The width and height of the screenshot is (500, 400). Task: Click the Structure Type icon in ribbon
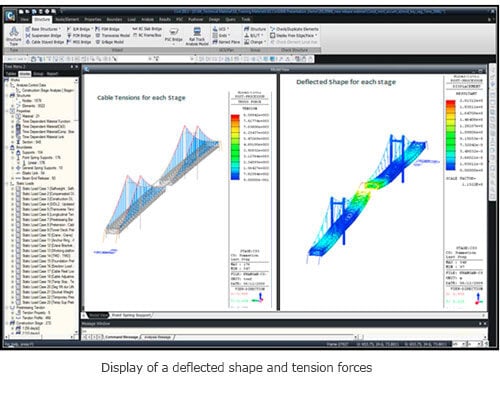[14, 36]
